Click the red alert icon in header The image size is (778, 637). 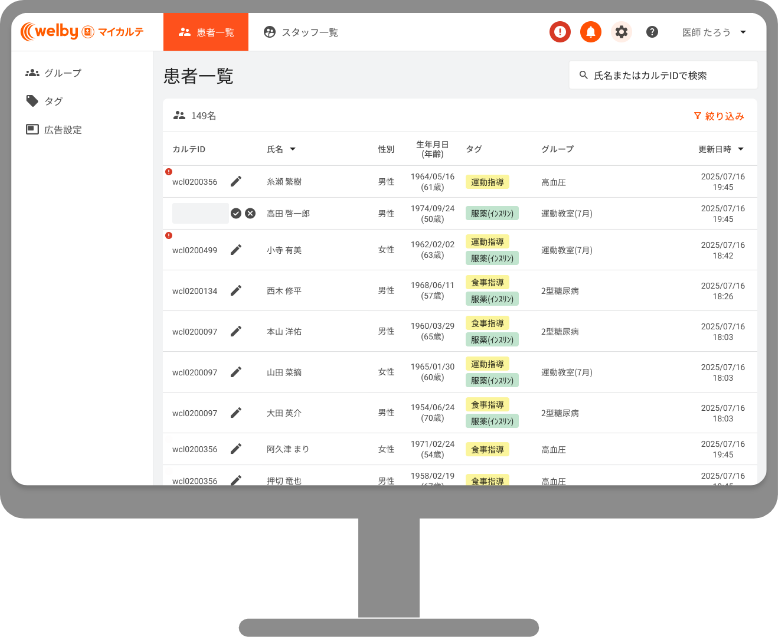(x=560, y=32)
